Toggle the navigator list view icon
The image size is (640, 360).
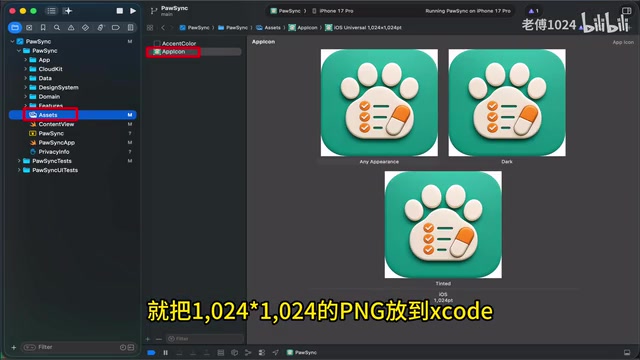[51, 11]
